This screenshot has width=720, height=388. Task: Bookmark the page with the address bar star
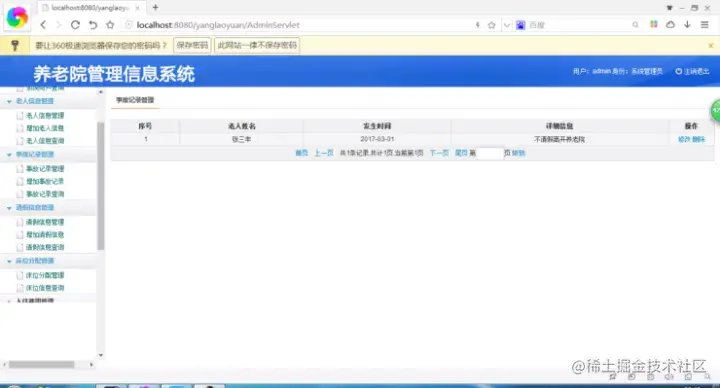492,25
